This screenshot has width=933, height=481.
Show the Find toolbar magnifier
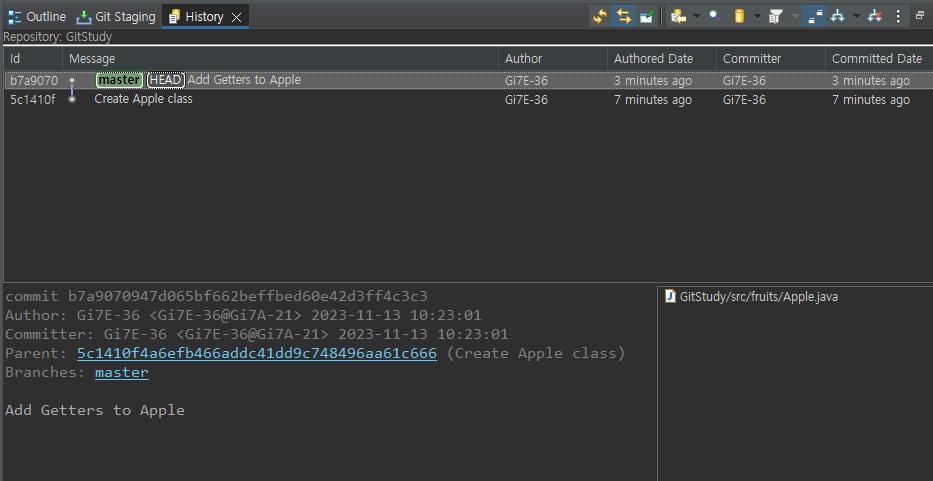(715, 17)
